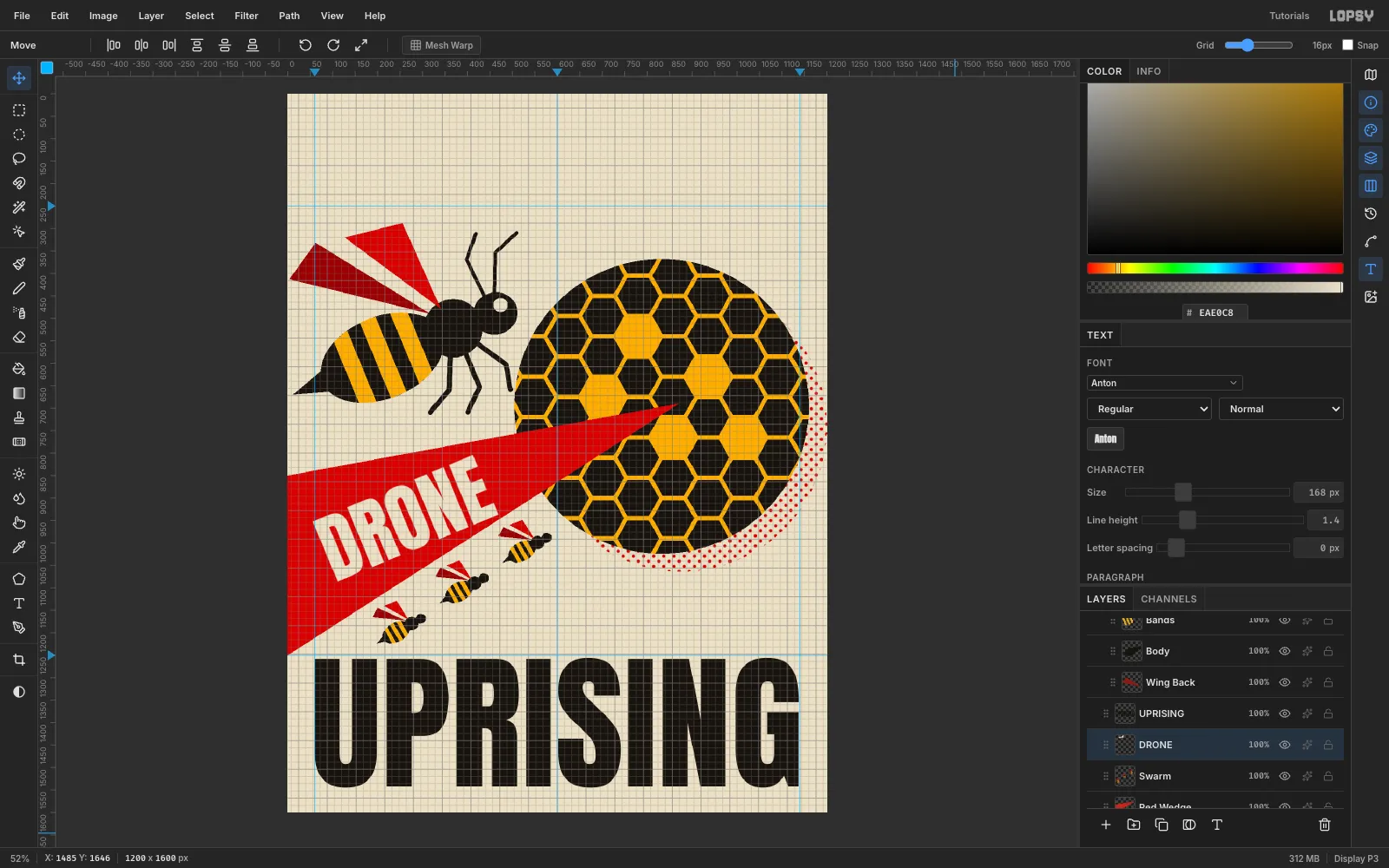Select the Eyedropper tool
The width and height of the screenshot is (1389, 868).
pos(19,547)
